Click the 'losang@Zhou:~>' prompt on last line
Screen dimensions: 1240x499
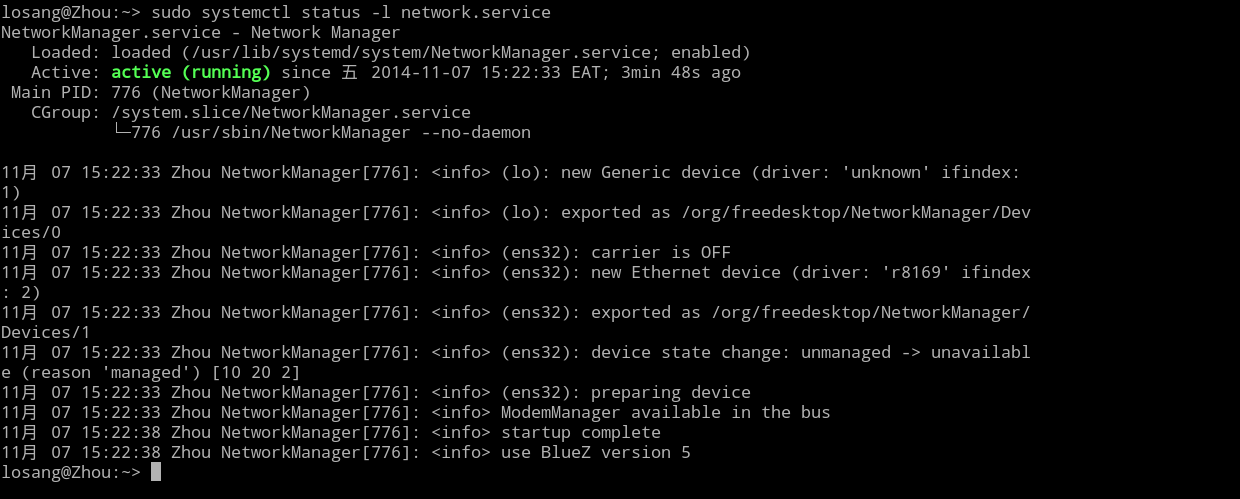pos(71,472)
